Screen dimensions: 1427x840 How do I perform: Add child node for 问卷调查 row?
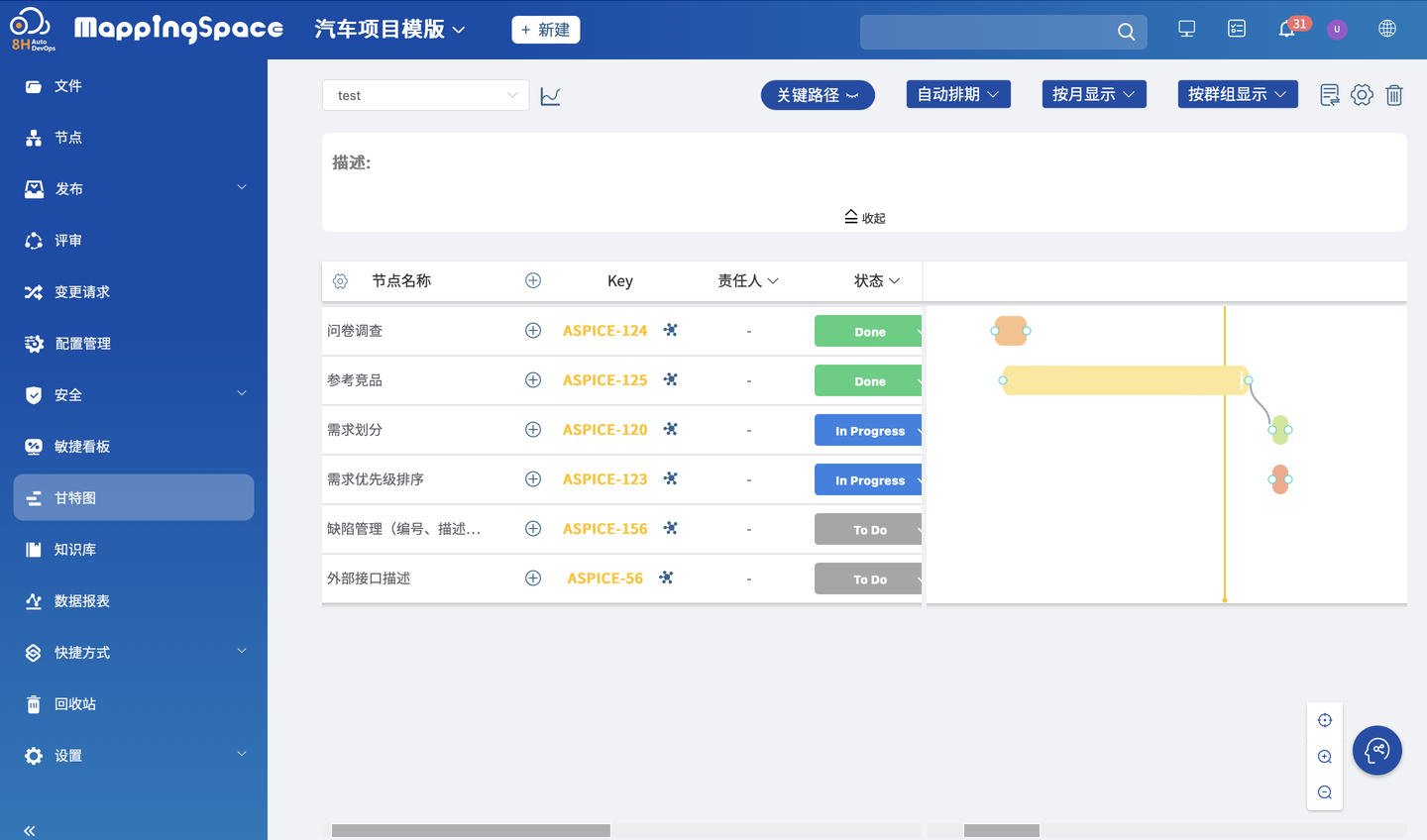pos(533,331)
